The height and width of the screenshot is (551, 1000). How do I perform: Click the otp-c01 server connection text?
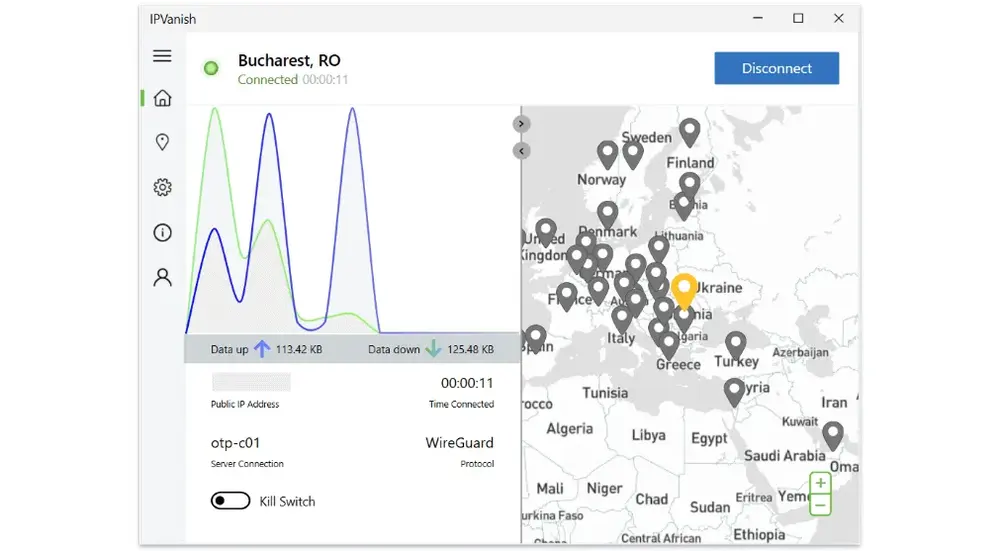[235, 443]
